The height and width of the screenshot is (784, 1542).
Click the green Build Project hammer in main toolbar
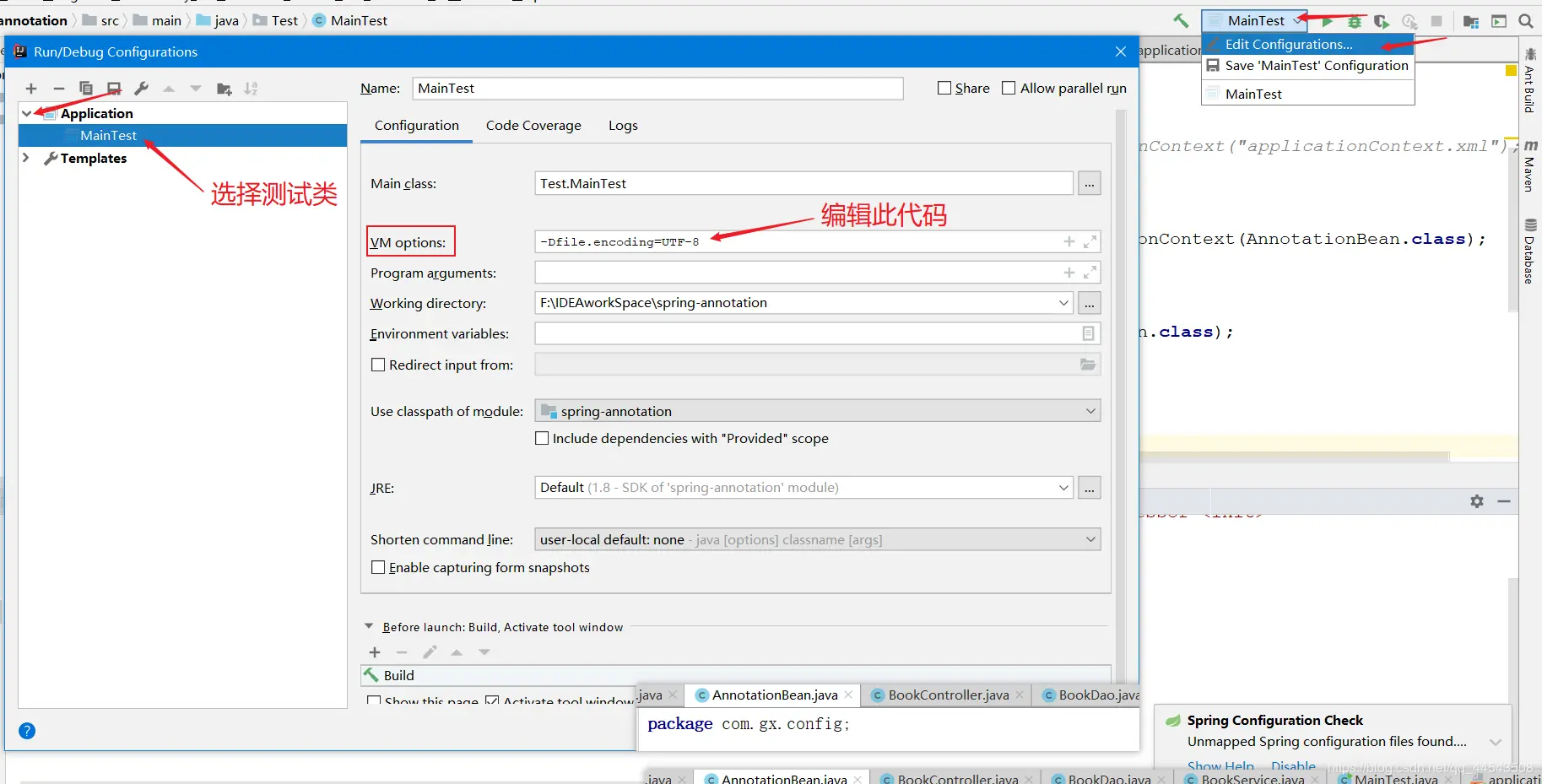pos(1181,21)
